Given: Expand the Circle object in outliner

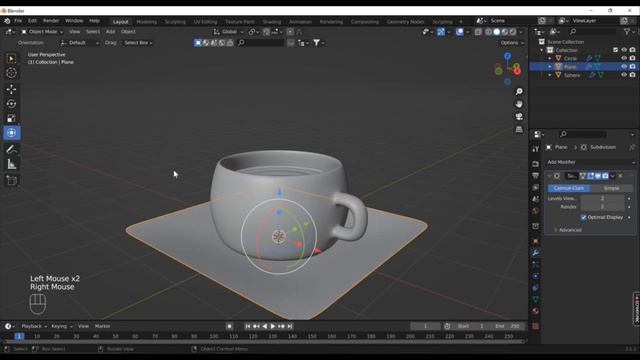Looking at the screenshot, I should pyautogui.click(x=550, y=58).
